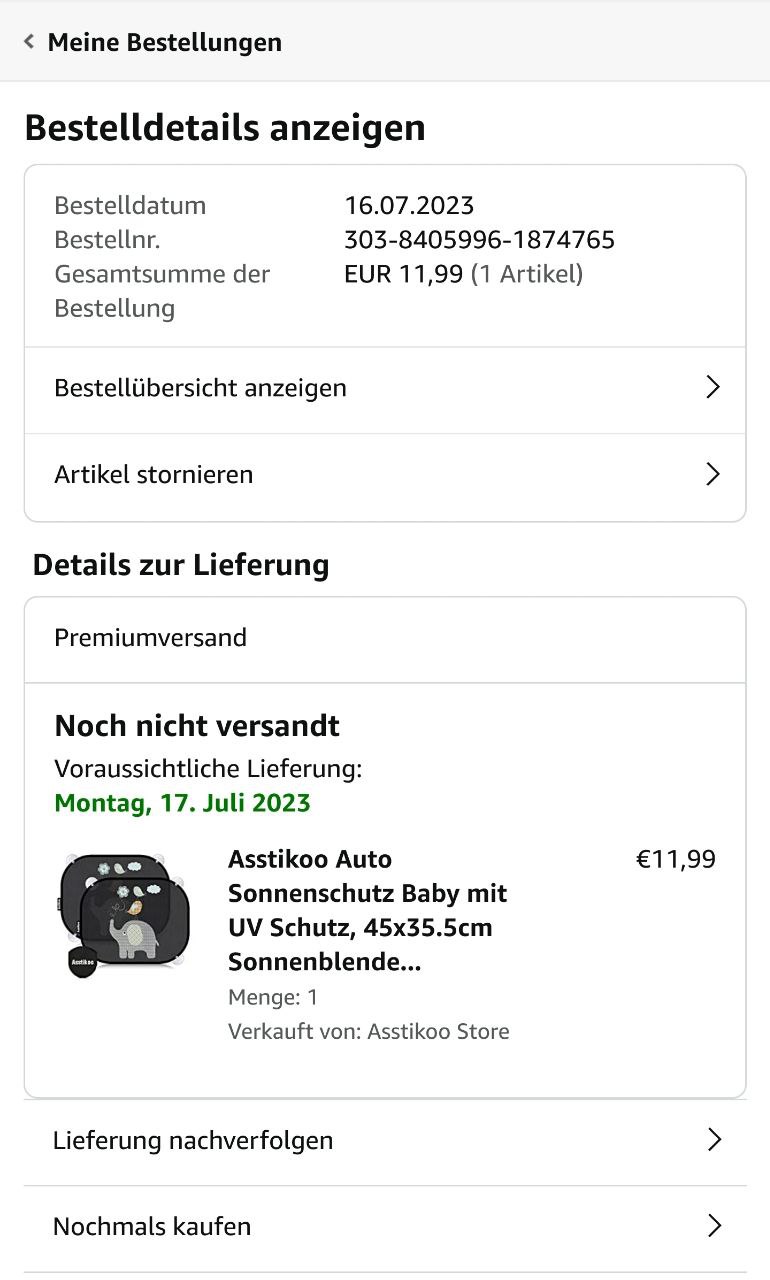Tap the arrow icon on Nochmals kaufen row

pos(714,1226)
